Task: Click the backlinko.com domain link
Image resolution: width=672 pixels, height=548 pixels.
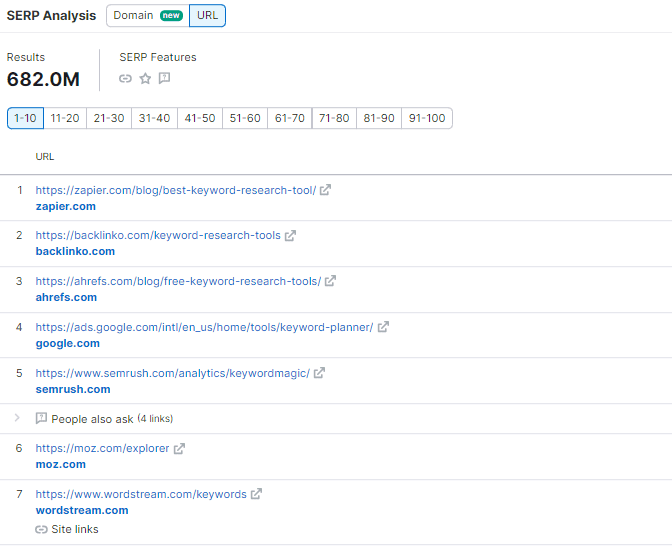Action: click(75, 252)
